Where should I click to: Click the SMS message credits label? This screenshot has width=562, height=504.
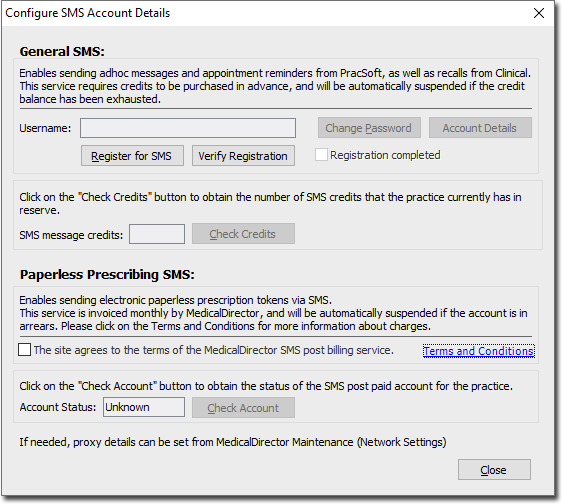71,235
